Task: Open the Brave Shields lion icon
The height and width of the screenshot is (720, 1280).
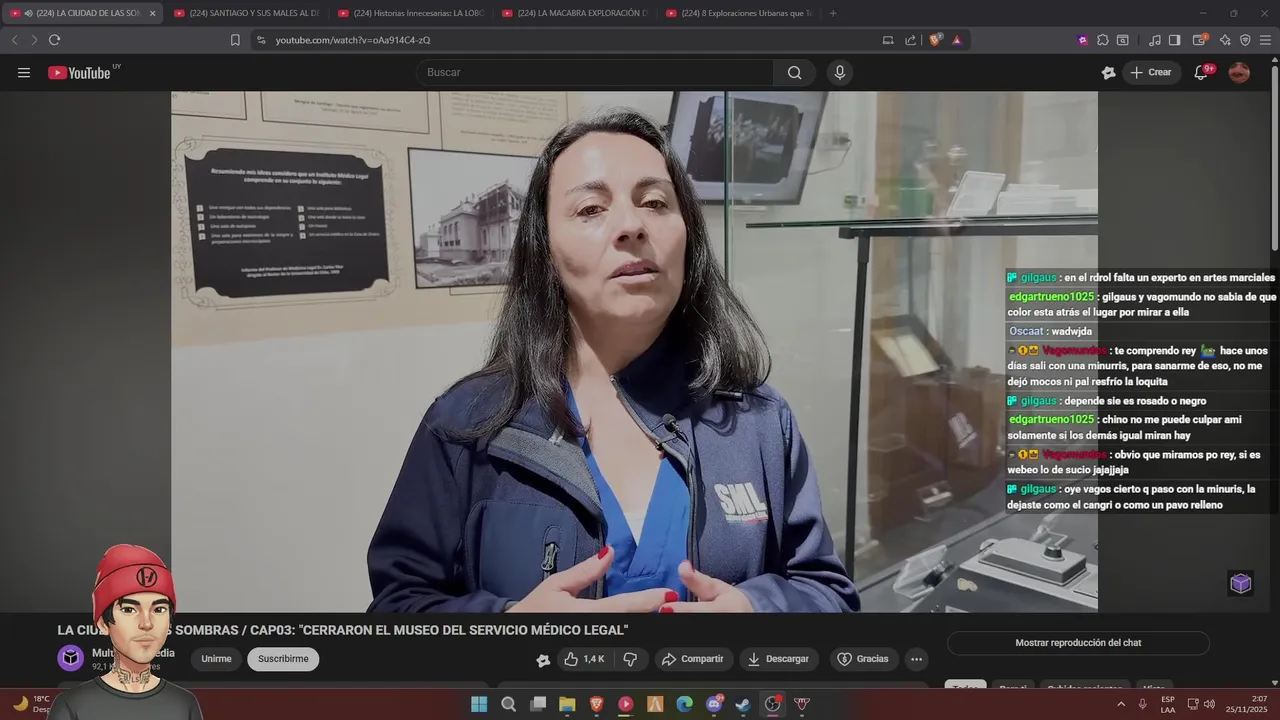Action: point(935,40)
